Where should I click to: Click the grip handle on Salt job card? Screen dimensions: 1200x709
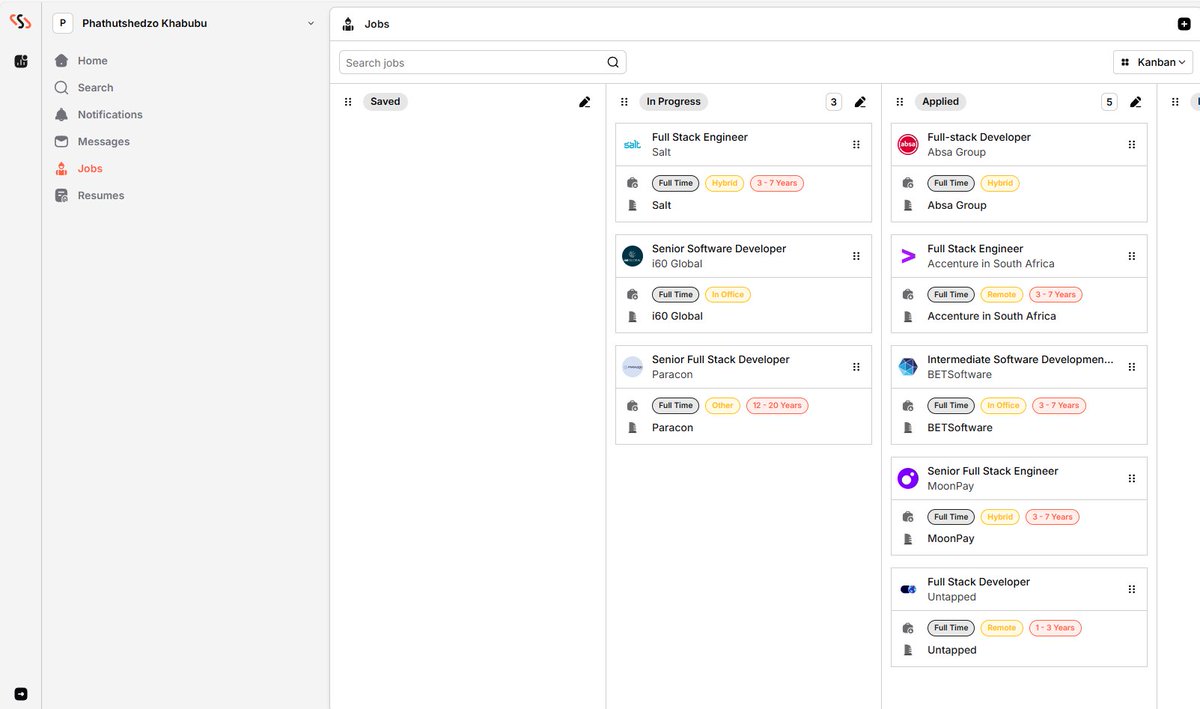[x=856, y=145]
